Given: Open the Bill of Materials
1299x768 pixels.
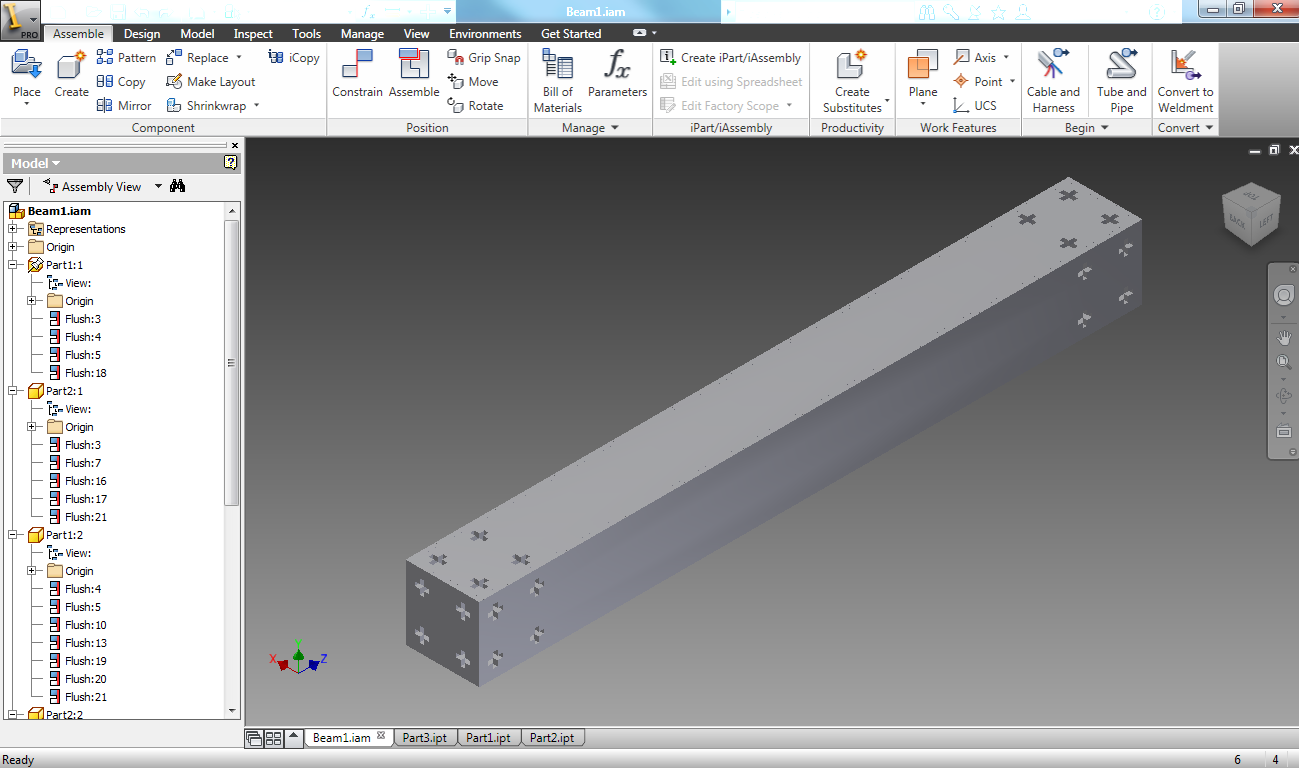Looking at the screenshot, I should point(557,81).
